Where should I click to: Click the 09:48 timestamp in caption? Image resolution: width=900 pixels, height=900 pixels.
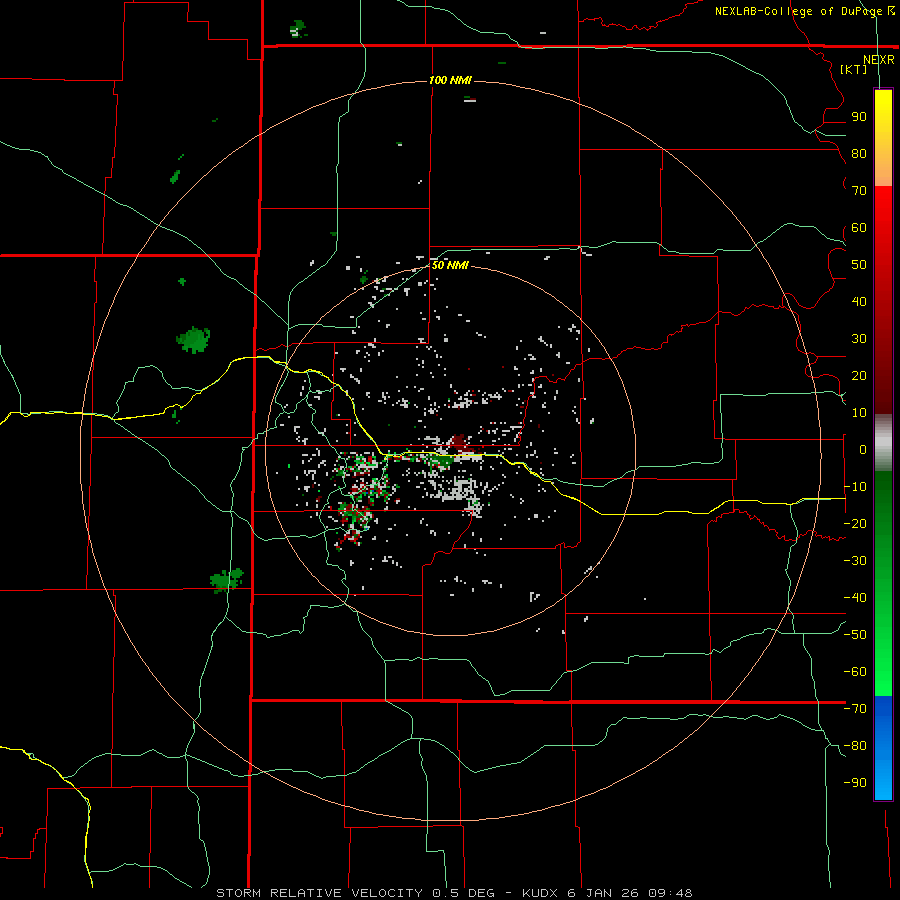coord(670,893)
